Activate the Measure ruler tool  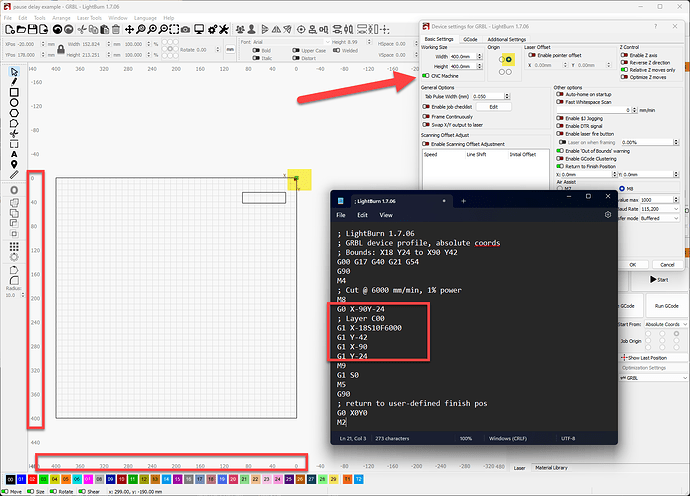14,175
